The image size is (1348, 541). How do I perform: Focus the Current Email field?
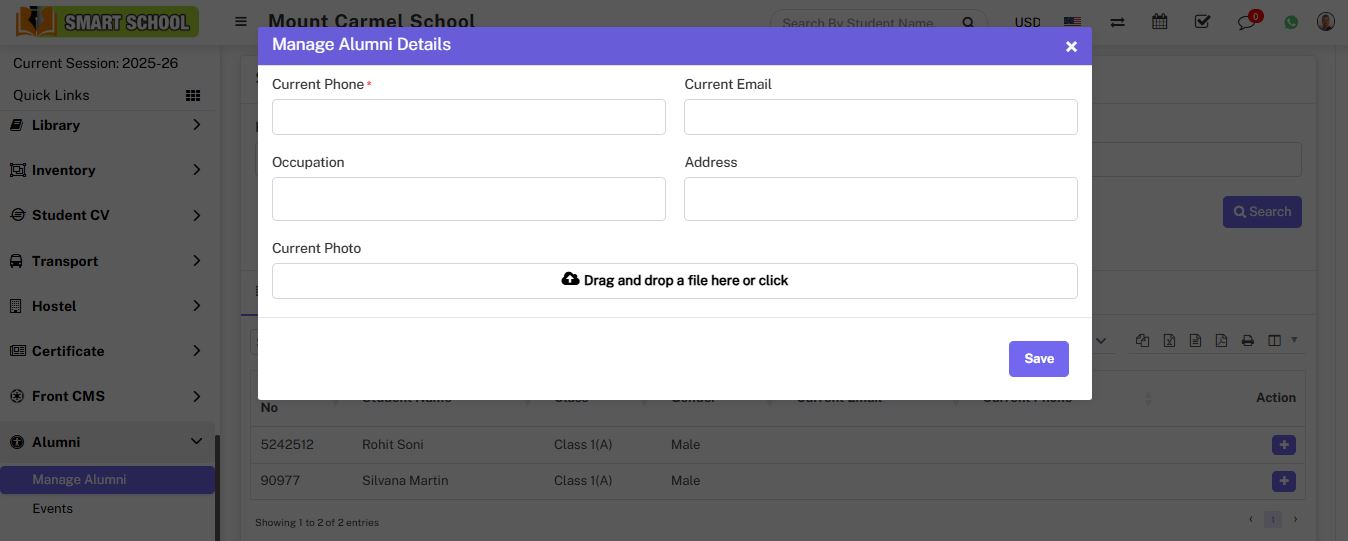[x=880, y=117]
